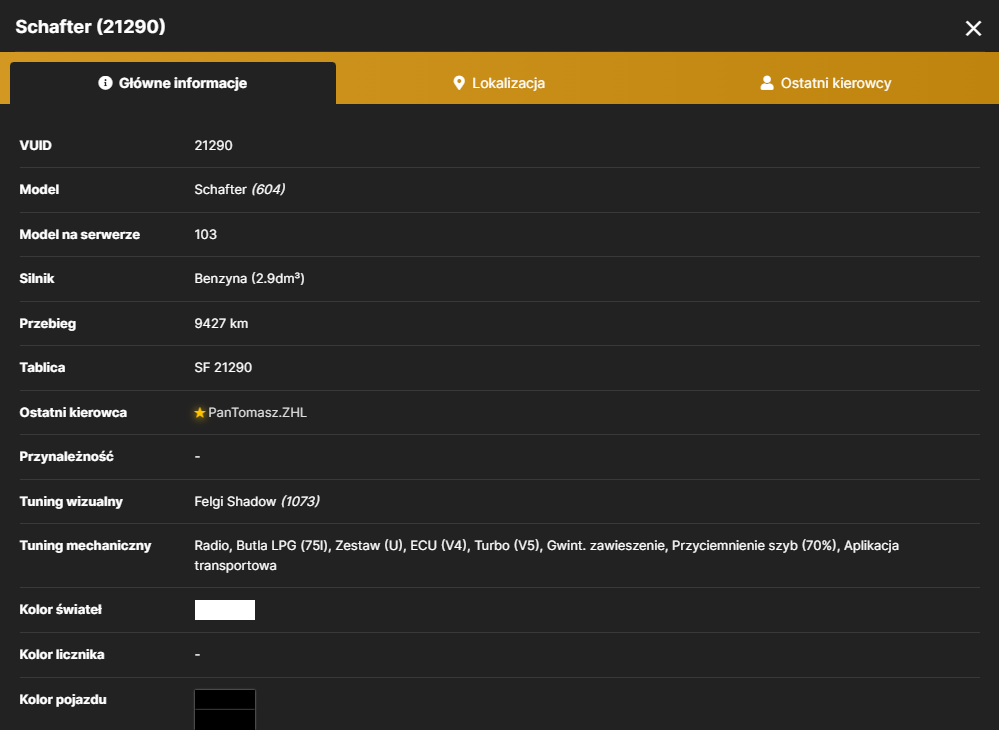Click the black Kolor pojazdu swatch
This screenshot has height=730, width=999.
point(225,710)
